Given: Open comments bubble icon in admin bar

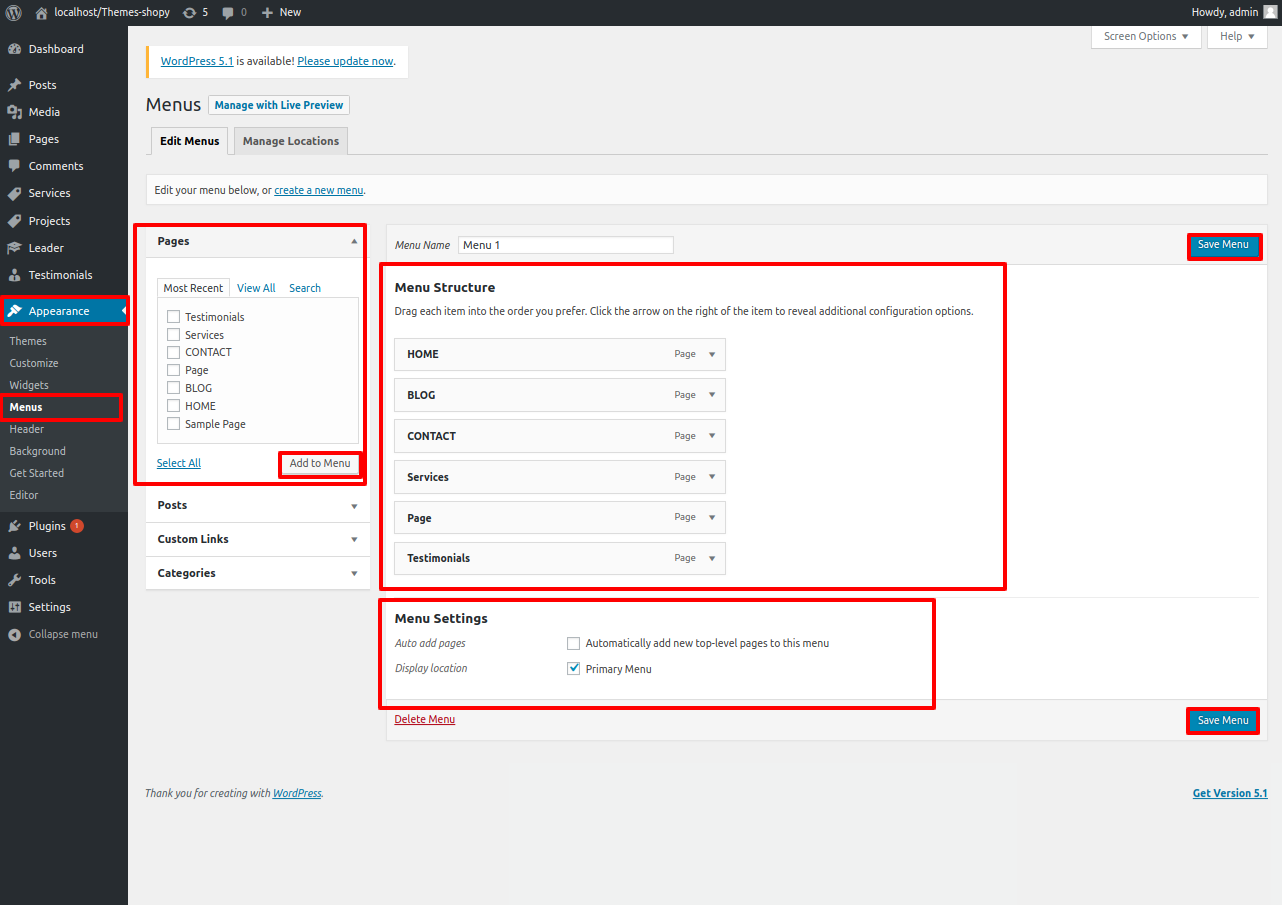Looking at the screenshot, I should click(229, 12).
